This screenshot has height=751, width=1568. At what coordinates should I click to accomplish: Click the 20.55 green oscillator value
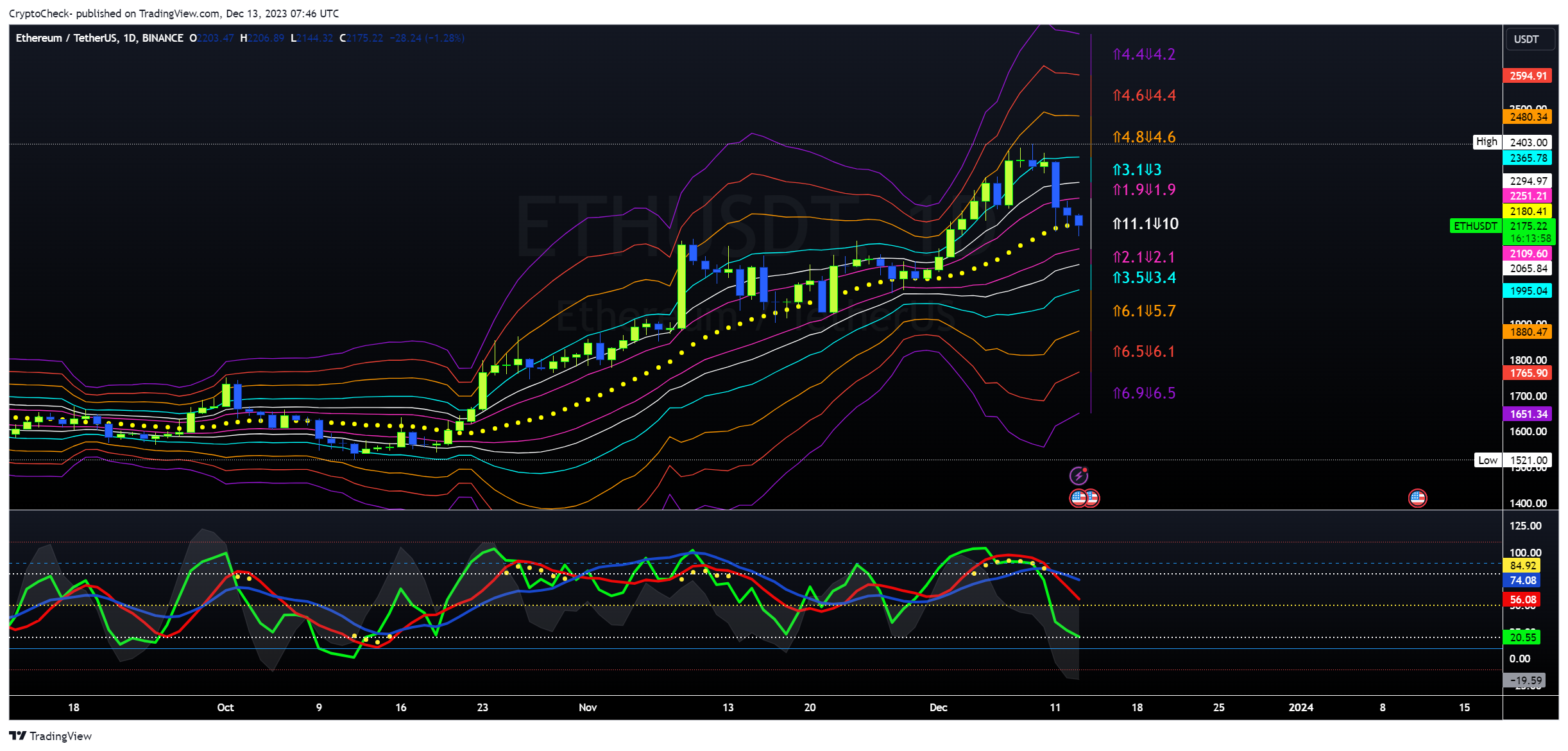[1522, 637]
